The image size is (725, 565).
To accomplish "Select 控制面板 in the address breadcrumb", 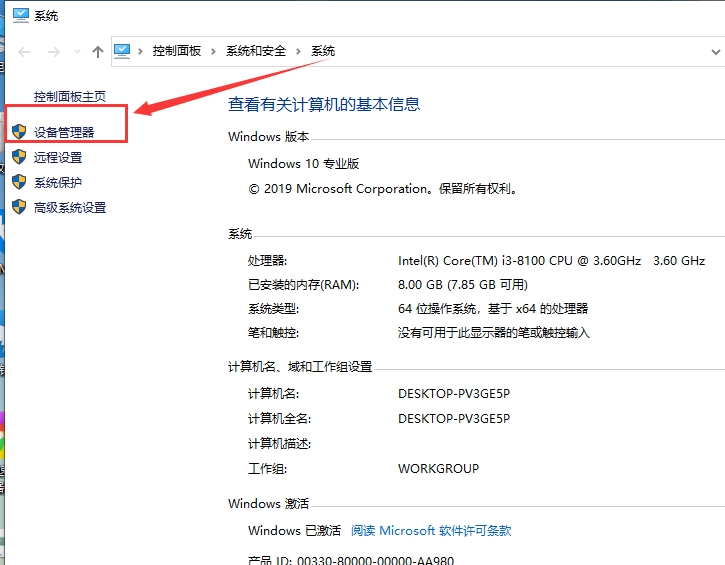I will point(176,51).
